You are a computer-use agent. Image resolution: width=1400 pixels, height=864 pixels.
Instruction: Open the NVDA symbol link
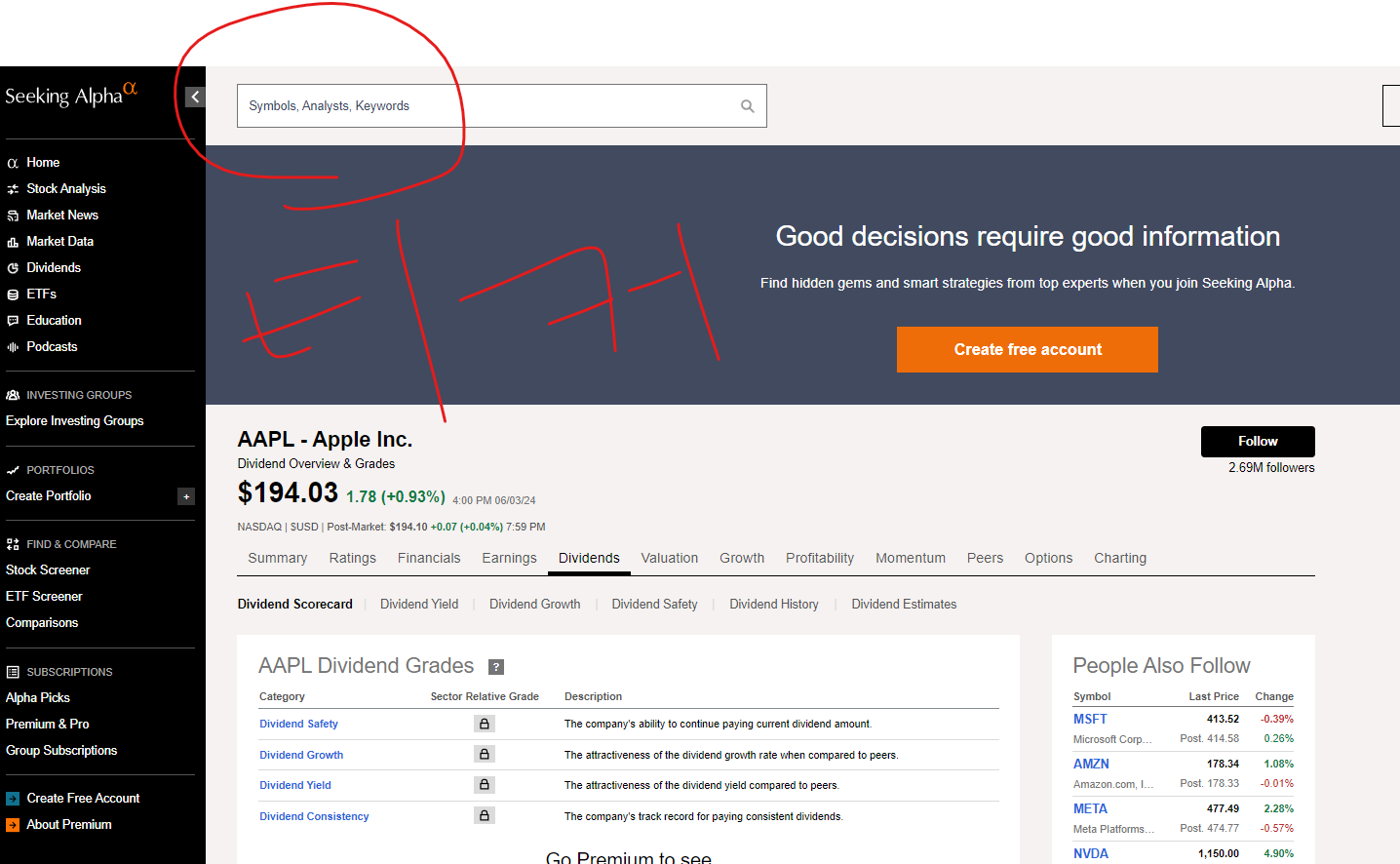(x=1091, y=853)
